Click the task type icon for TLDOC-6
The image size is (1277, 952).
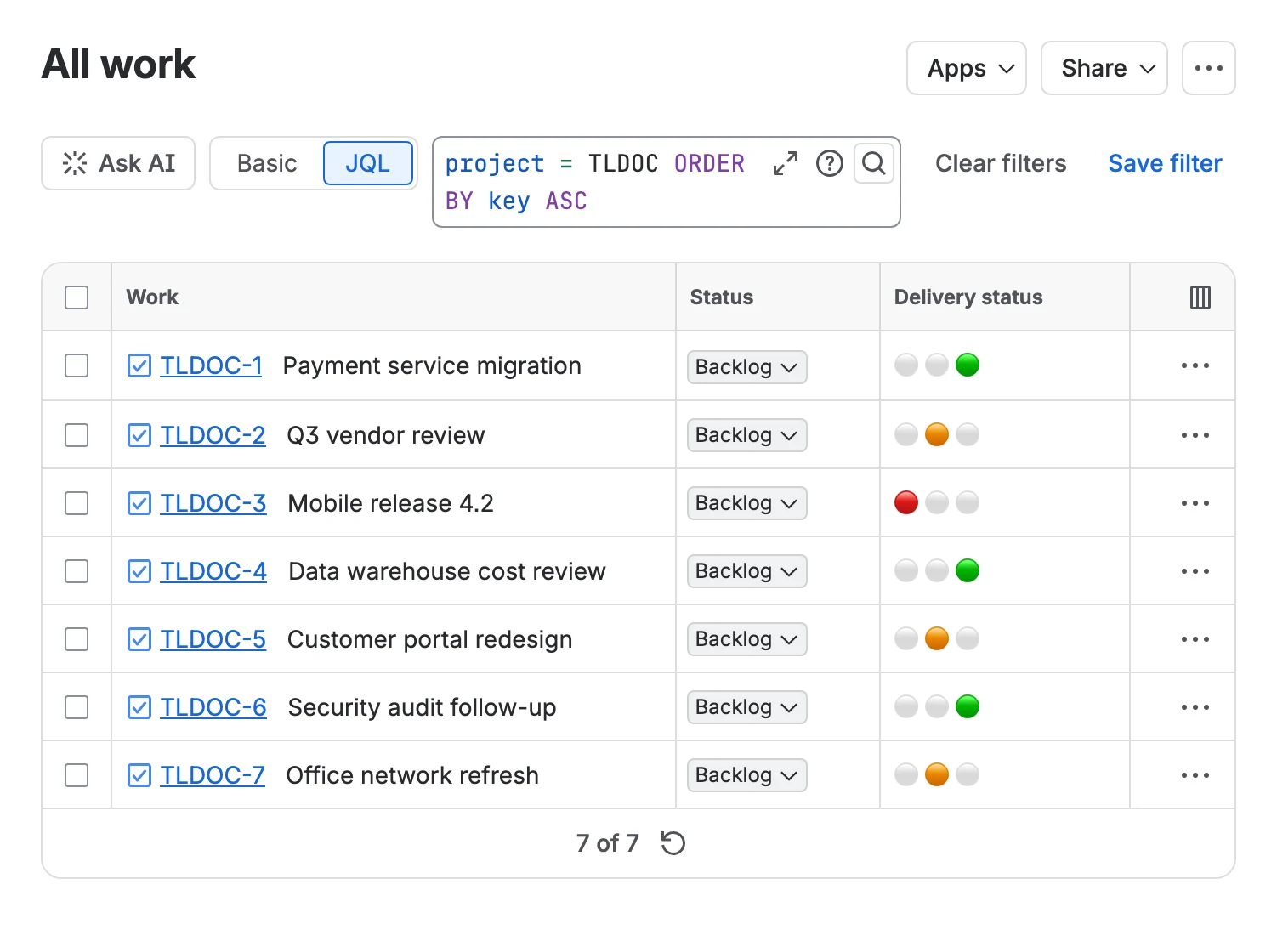pos(139,707)
